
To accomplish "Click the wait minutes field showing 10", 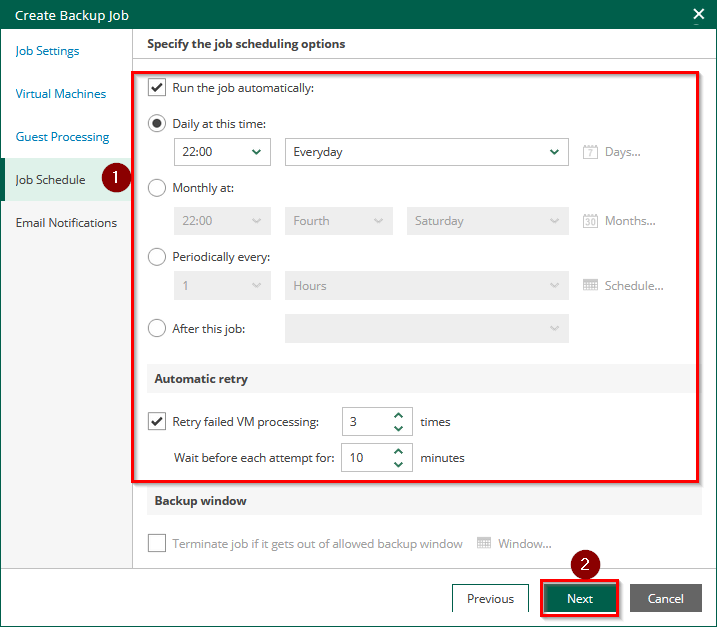I will click(377, 457).
